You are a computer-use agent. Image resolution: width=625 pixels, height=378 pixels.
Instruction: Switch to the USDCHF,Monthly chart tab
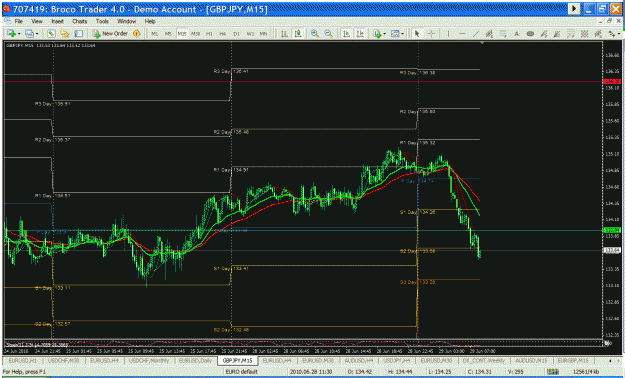tap(149, 360)
